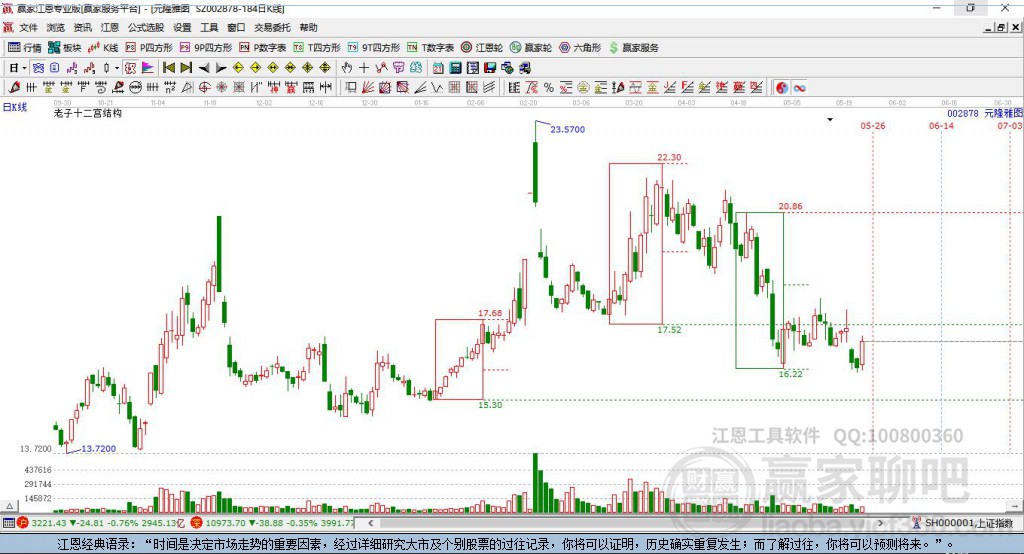The image size is (1024, 554).
Task: Jump to last bar with skip-end icon
Action: point(186,68)
